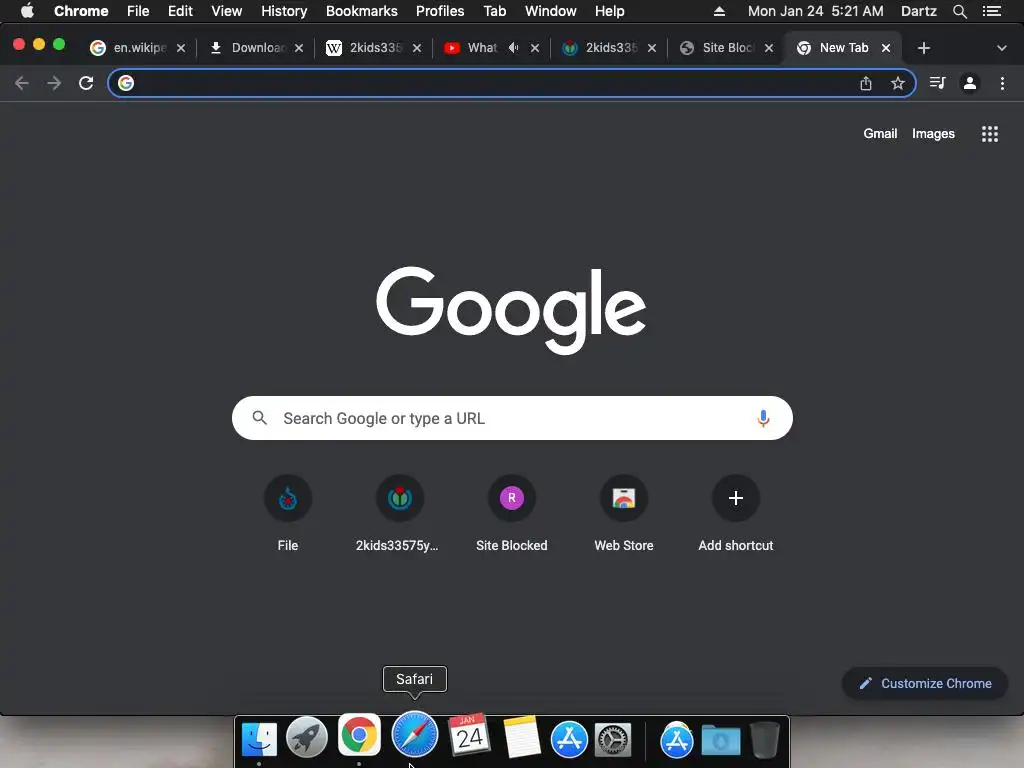Start a voice search with the microphone

(763, 418)
